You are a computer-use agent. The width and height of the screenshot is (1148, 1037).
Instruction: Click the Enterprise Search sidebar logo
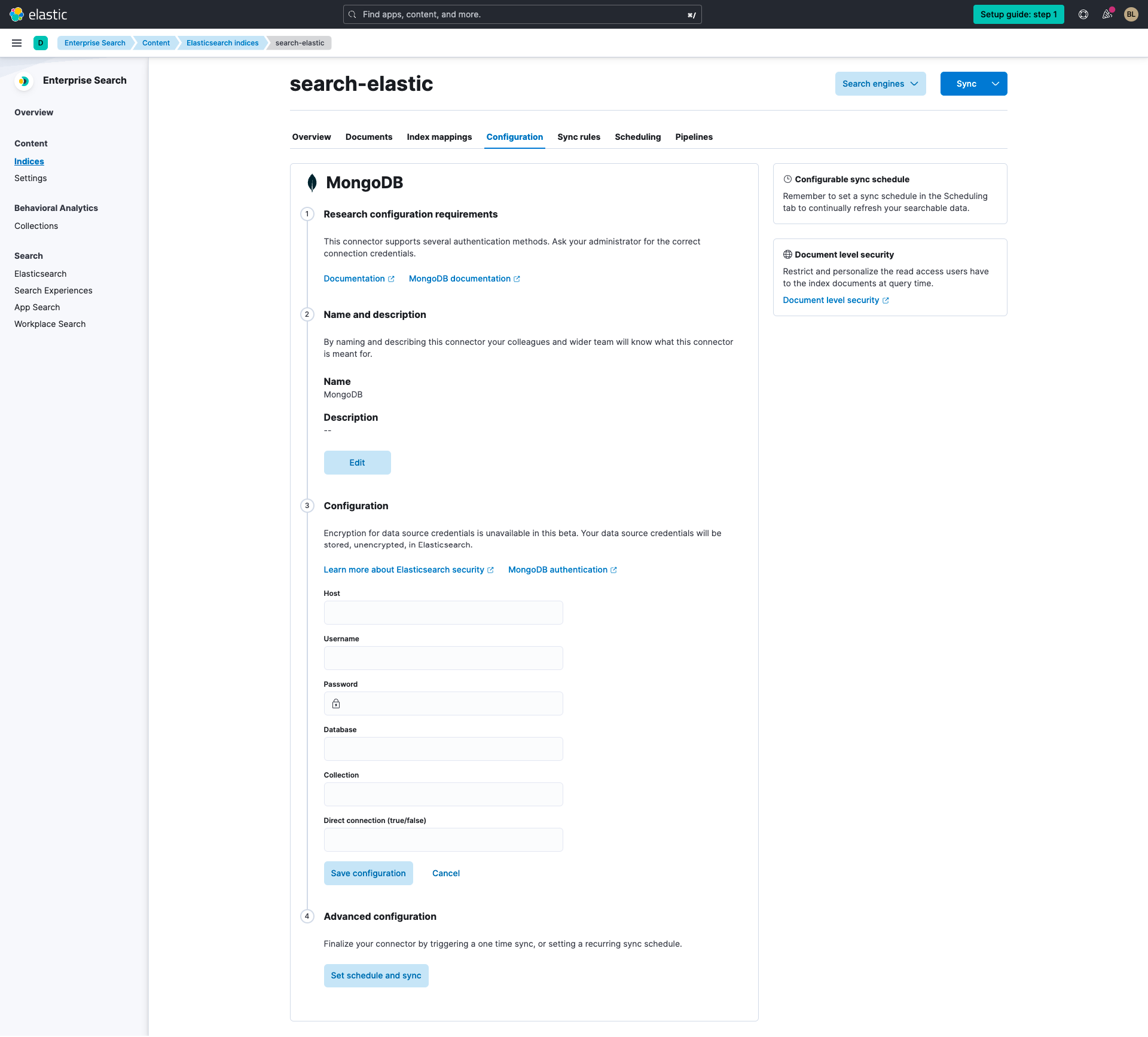pos(23,81)
